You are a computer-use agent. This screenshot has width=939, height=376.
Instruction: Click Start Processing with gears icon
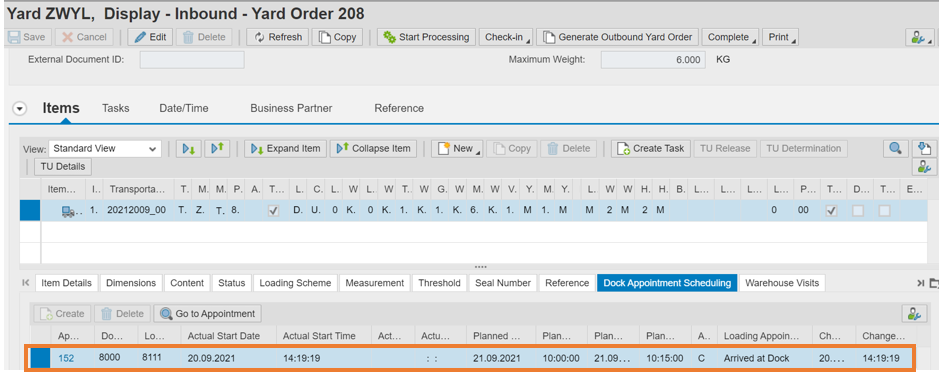click(x=426, y=37)
